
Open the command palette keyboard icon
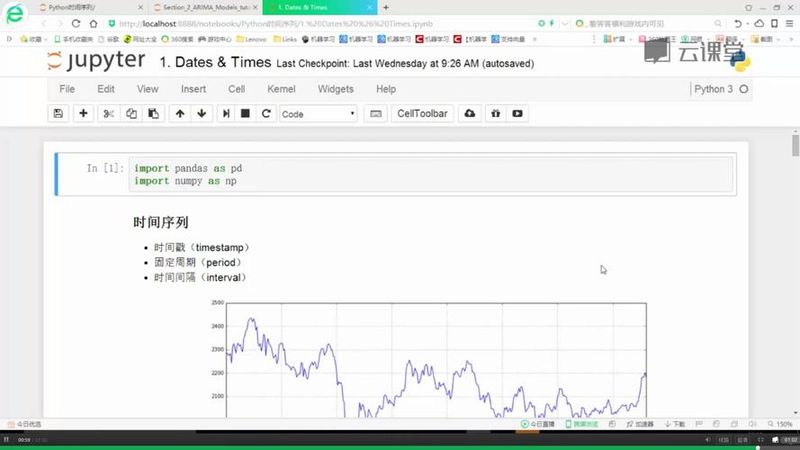click(x=376, y=114)
